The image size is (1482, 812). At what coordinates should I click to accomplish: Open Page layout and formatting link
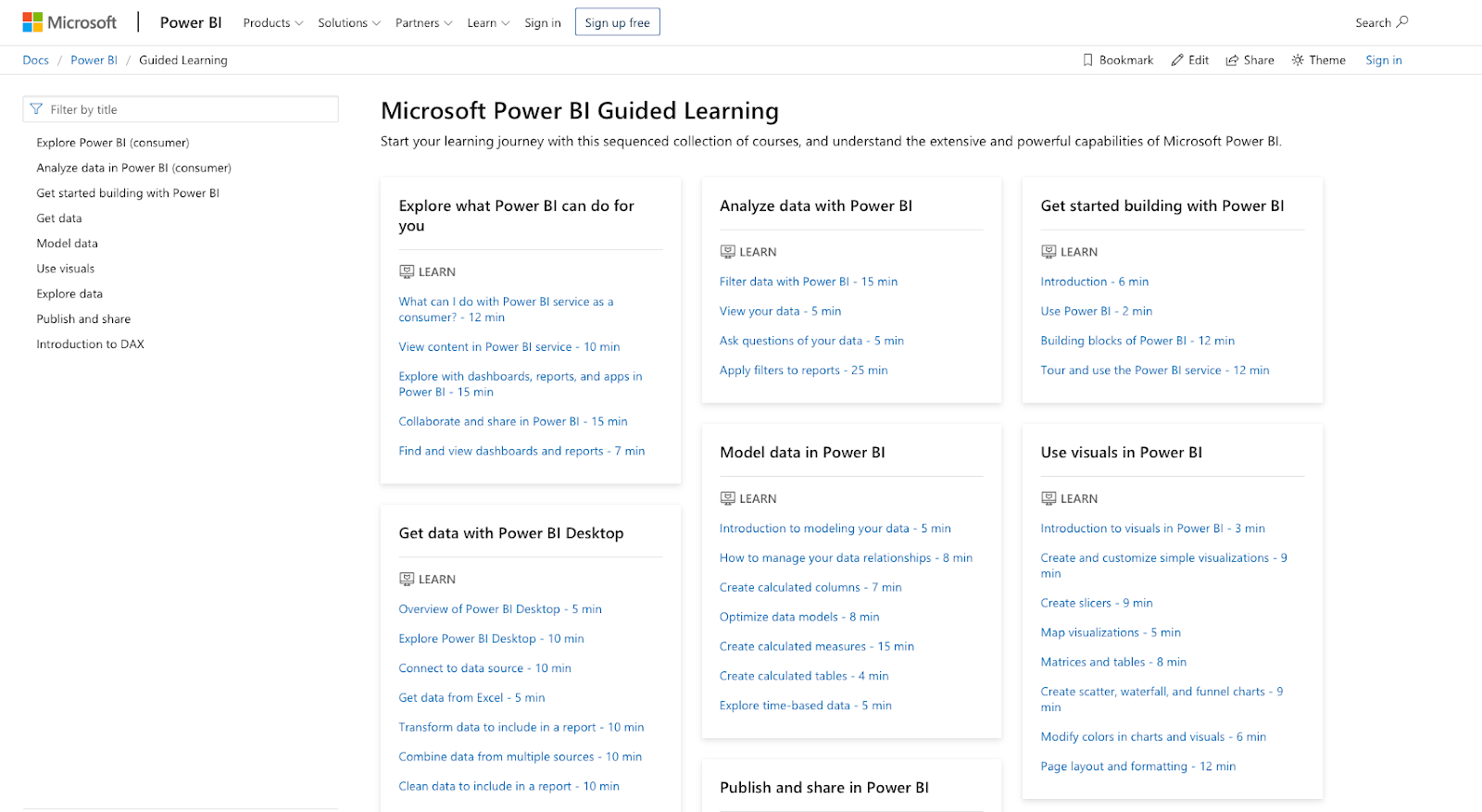tap(1138, 767)
